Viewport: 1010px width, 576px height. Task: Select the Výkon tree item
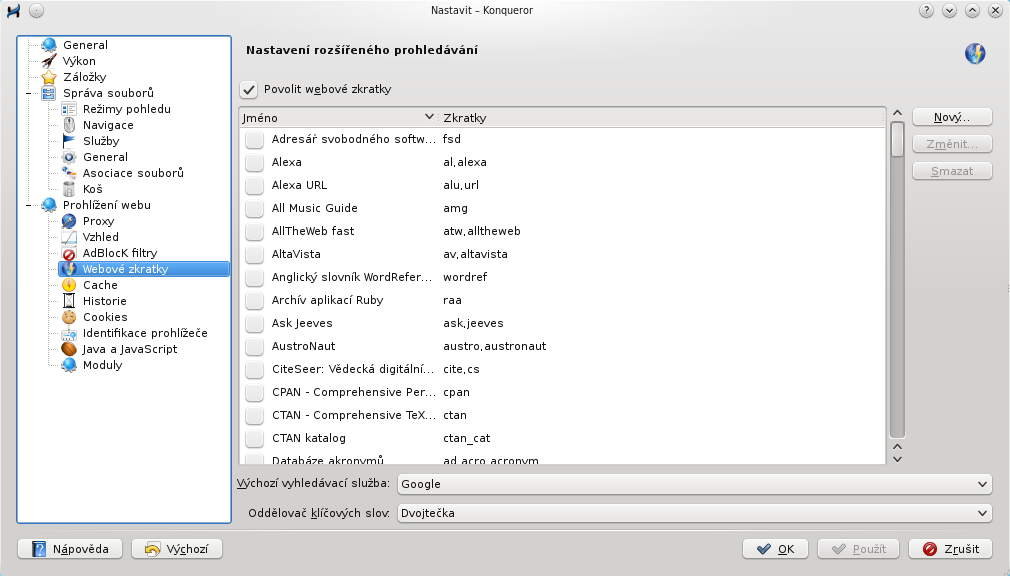(79, 61)
